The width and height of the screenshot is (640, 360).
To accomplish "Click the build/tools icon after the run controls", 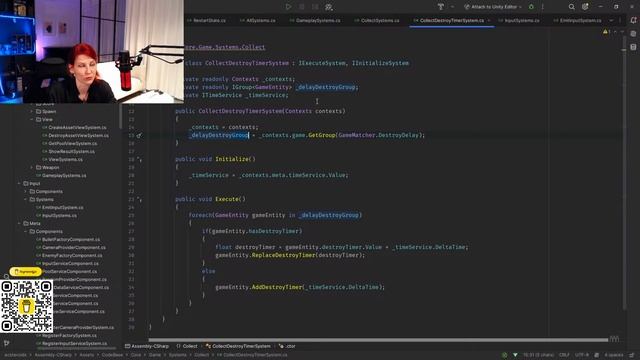I will point(329,7).
